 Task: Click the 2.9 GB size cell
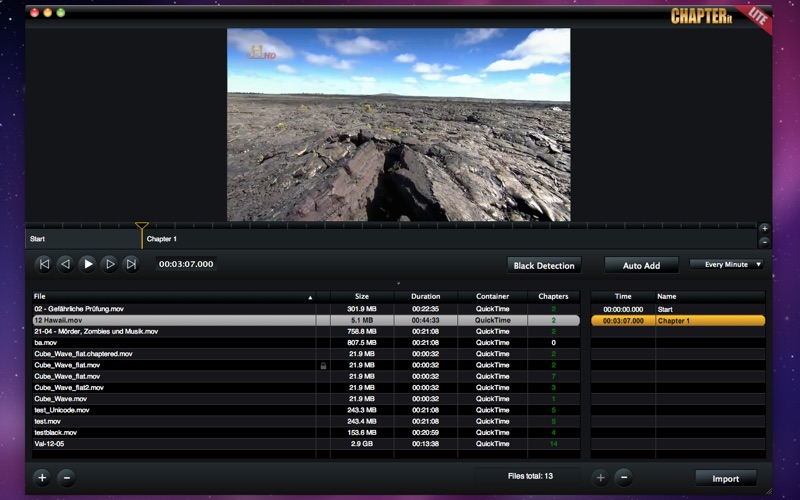coord(362,444)
